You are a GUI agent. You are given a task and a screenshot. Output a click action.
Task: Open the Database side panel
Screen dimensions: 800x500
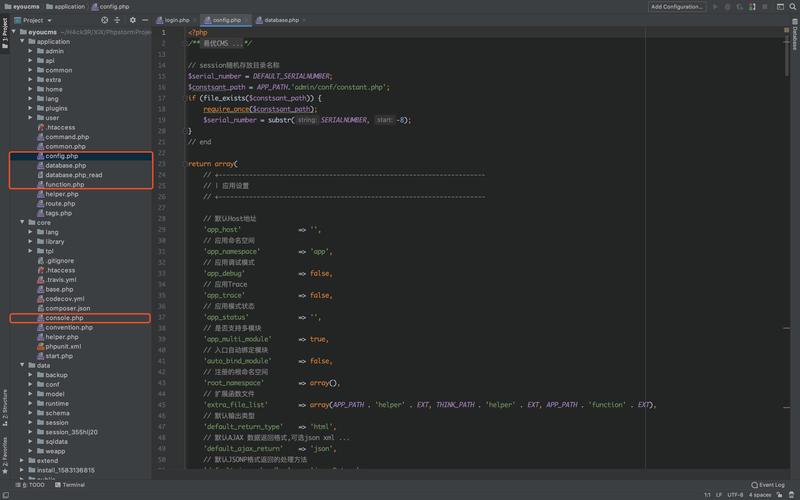tap(794, 35)
